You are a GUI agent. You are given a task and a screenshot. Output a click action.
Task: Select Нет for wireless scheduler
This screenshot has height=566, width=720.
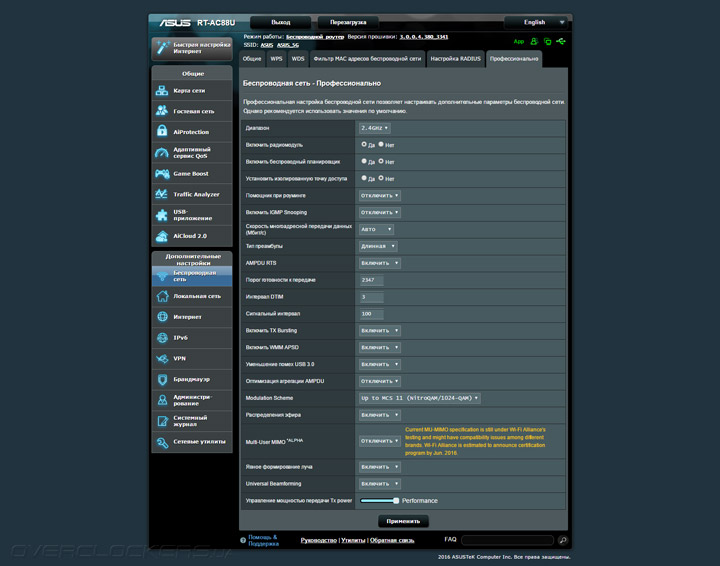[381, 161]
